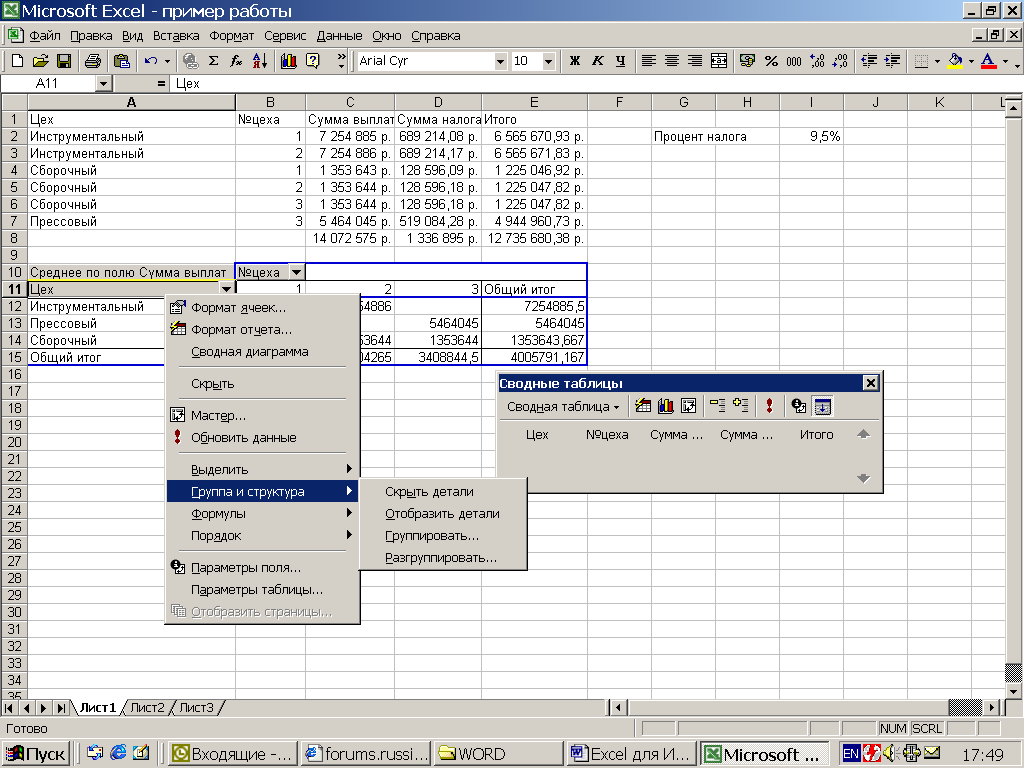This screenshot has height=768, width=1024.
Task: Click the №цеха field button in the pivot toolbar
Action: [x=607, y=435]
